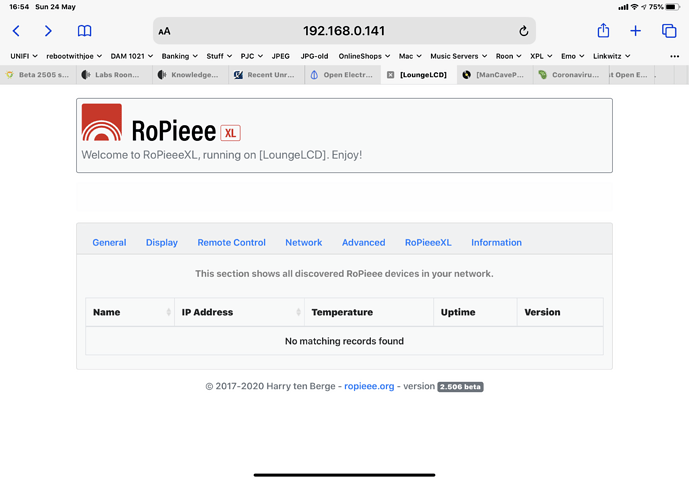The width and height of the screenshot is (689, 481).
Task: Expand the Emo bookmarks folder
Action: [573, 56]
